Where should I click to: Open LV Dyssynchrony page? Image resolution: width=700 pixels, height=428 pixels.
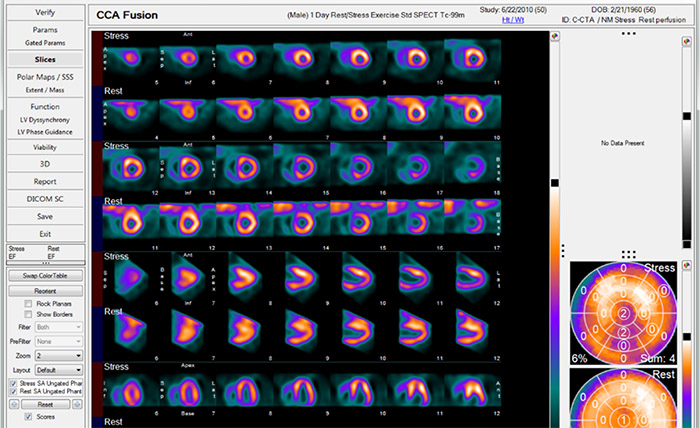point(46,120)
